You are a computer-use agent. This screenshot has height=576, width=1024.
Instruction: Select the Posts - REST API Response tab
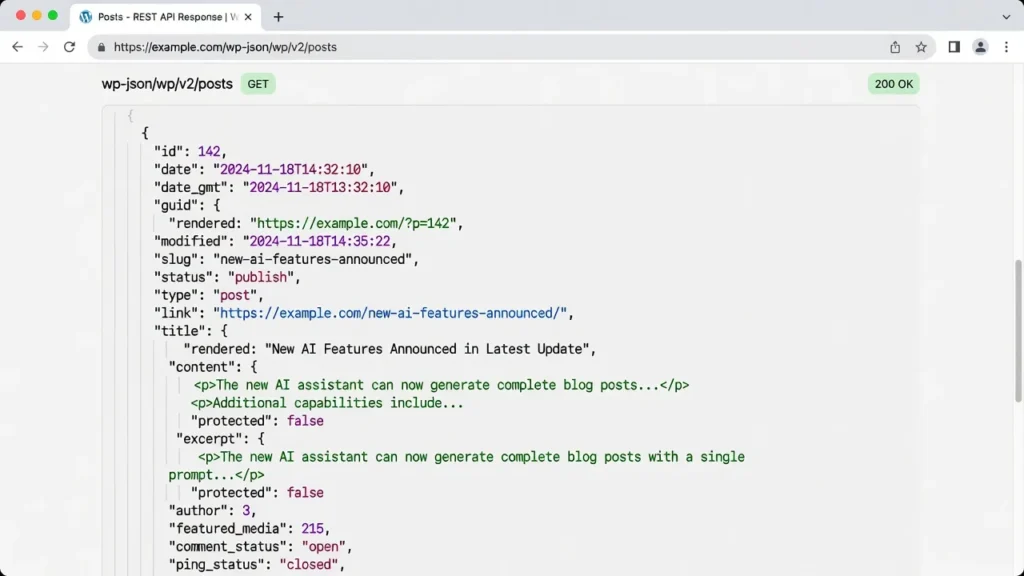tap(166, 17)
